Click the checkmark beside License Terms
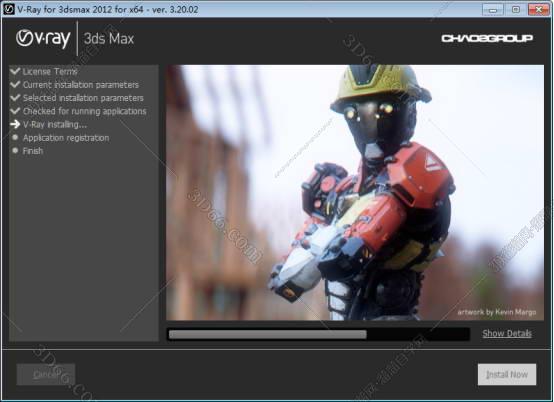Screen dimensions: 554x402 [15, 71]
